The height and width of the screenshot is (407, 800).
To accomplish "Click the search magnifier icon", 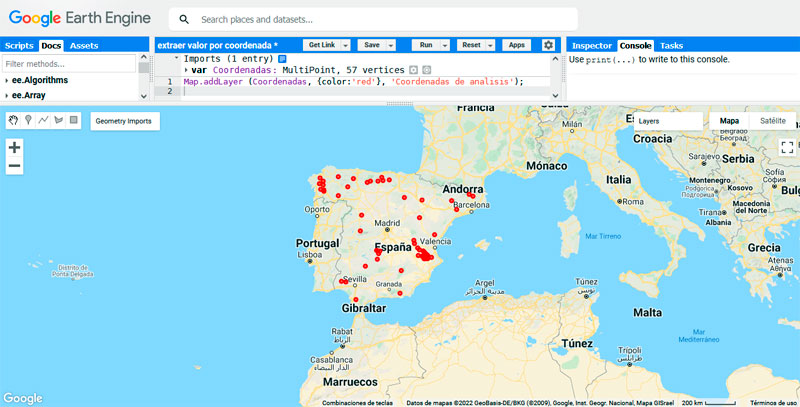I will point(184,19).
